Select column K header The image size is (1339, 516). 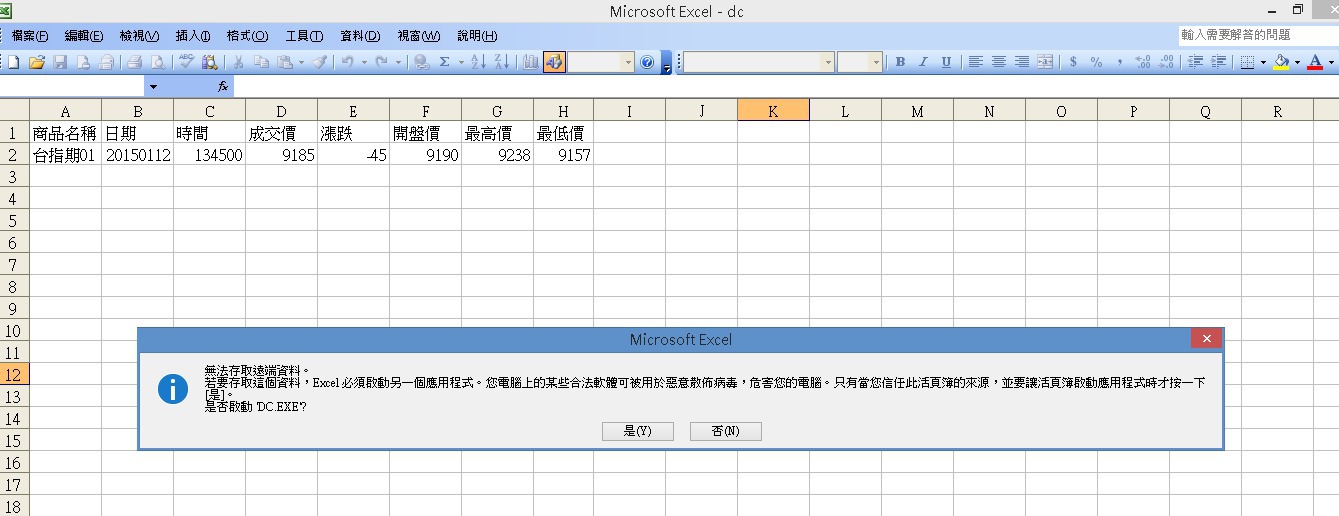tap(773, 111)
